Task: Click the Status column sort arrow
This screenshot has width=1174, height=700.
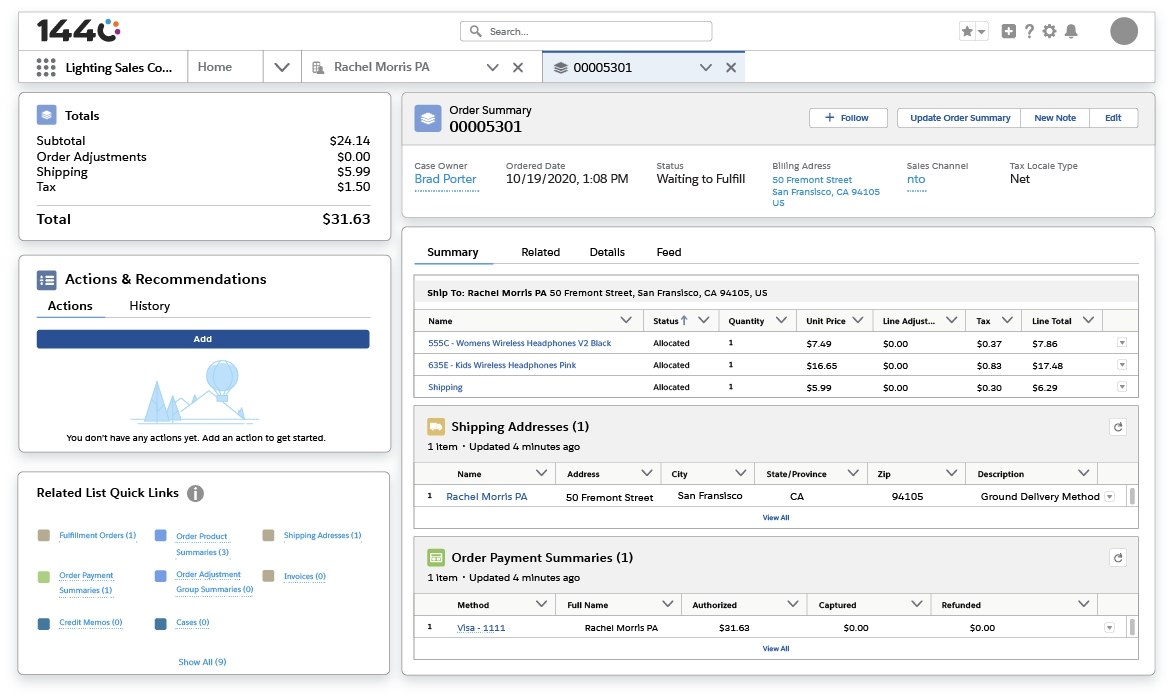Action: click(x=684, y=320)
